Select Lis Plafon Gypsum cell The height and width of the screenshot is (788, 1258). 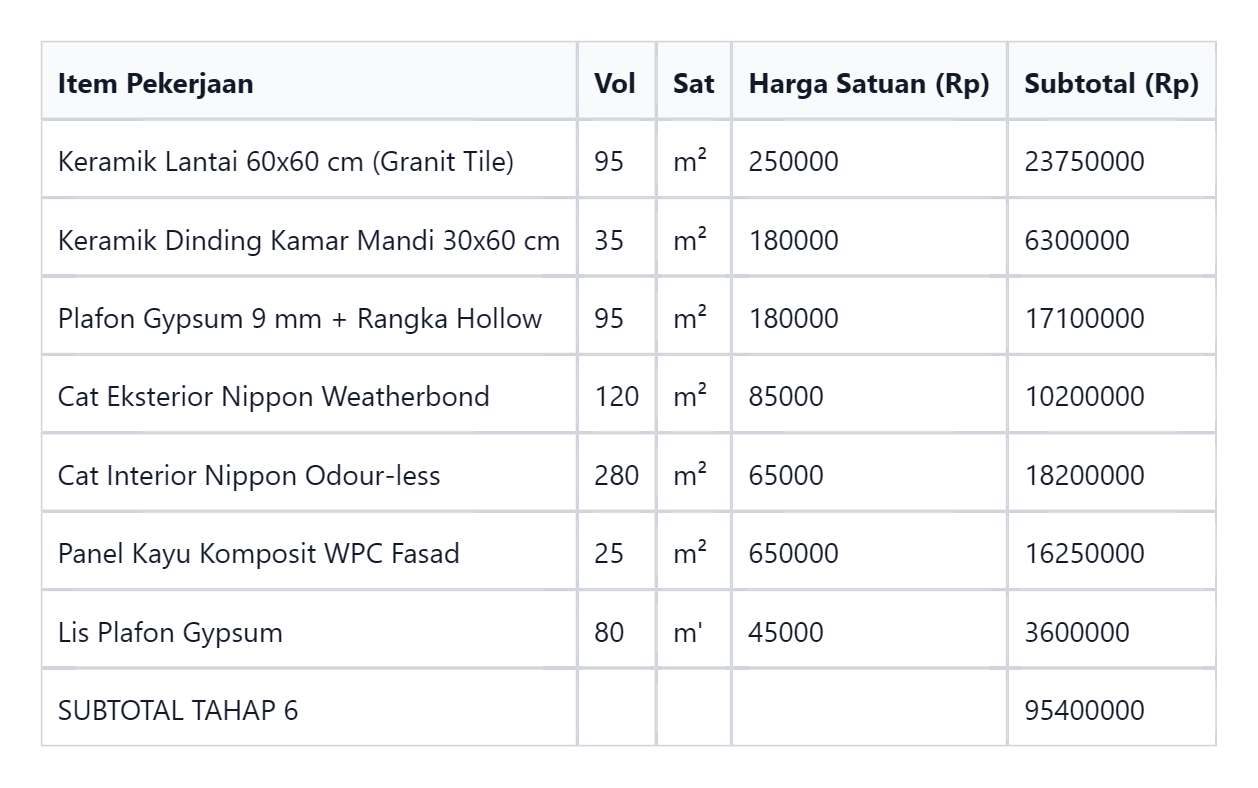click(309, 632)
